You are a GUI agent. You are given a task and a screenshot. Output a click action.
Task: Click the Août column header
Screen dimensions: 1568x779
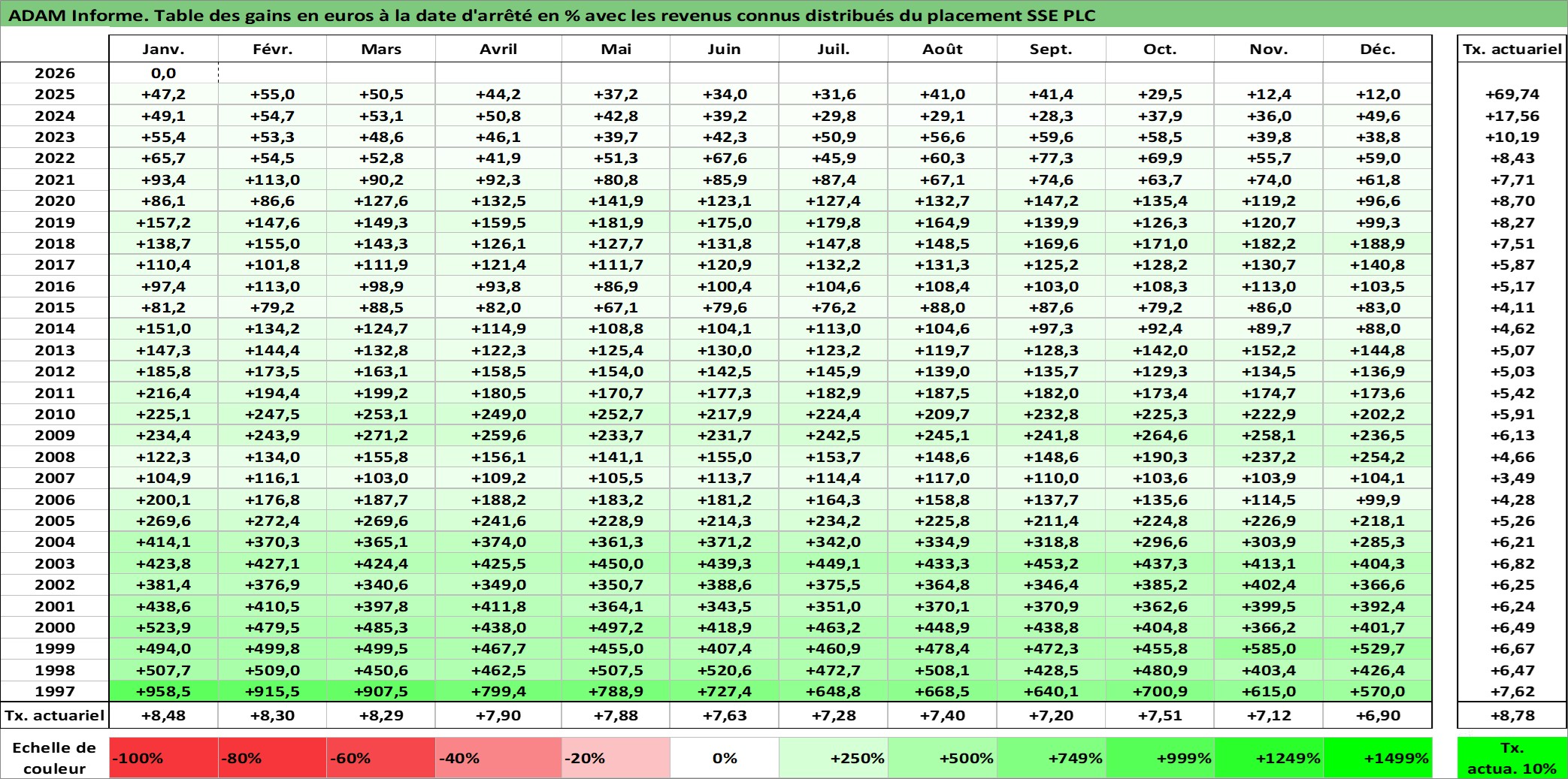[943, 49]
